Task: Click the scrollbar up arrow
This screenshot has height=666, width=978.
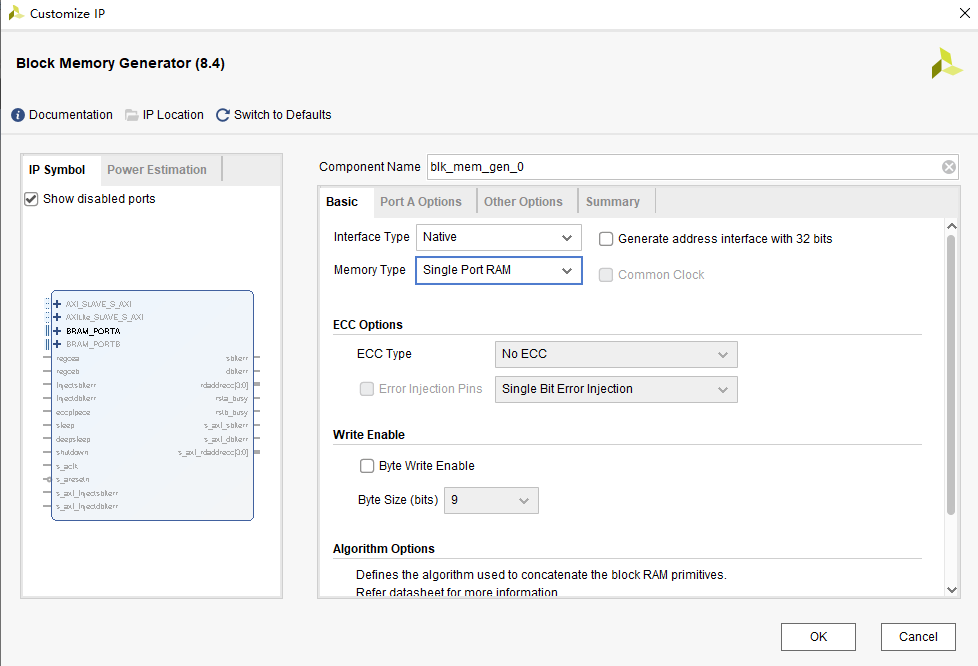Action: point(951,226)
